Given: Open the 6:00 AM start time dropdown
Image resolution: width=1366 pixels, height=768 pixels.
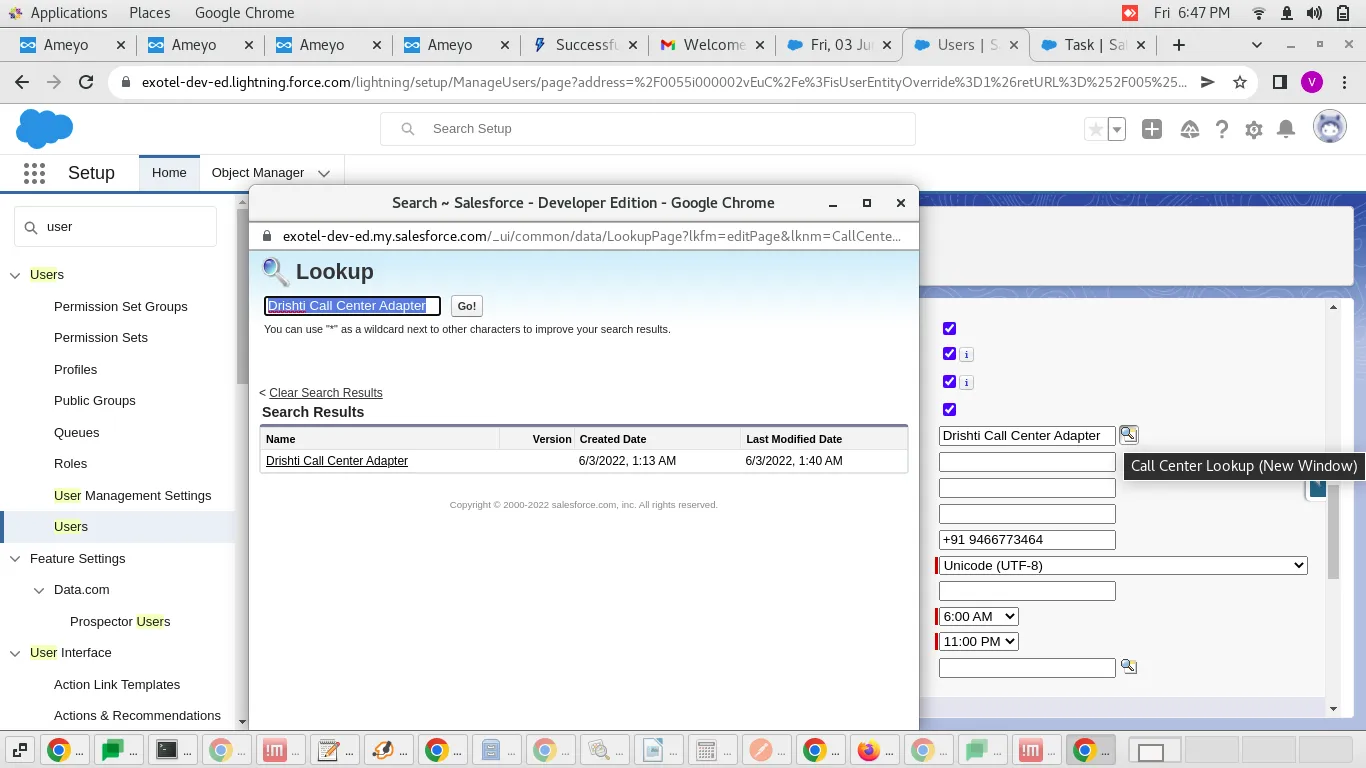Looking at the screenshot, I should tap(978, 616).
